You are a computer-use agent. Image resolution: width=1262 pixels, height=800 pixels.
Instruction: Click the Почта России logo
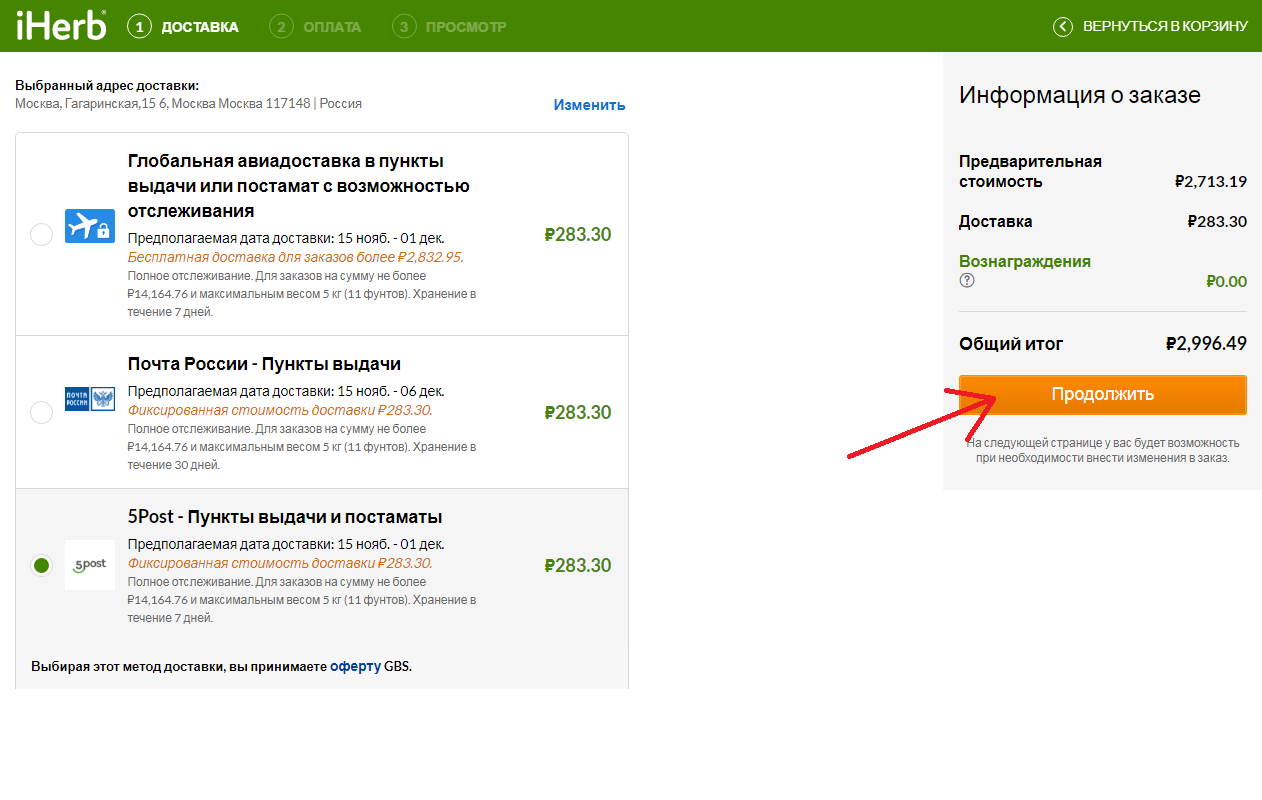point(90,399)
